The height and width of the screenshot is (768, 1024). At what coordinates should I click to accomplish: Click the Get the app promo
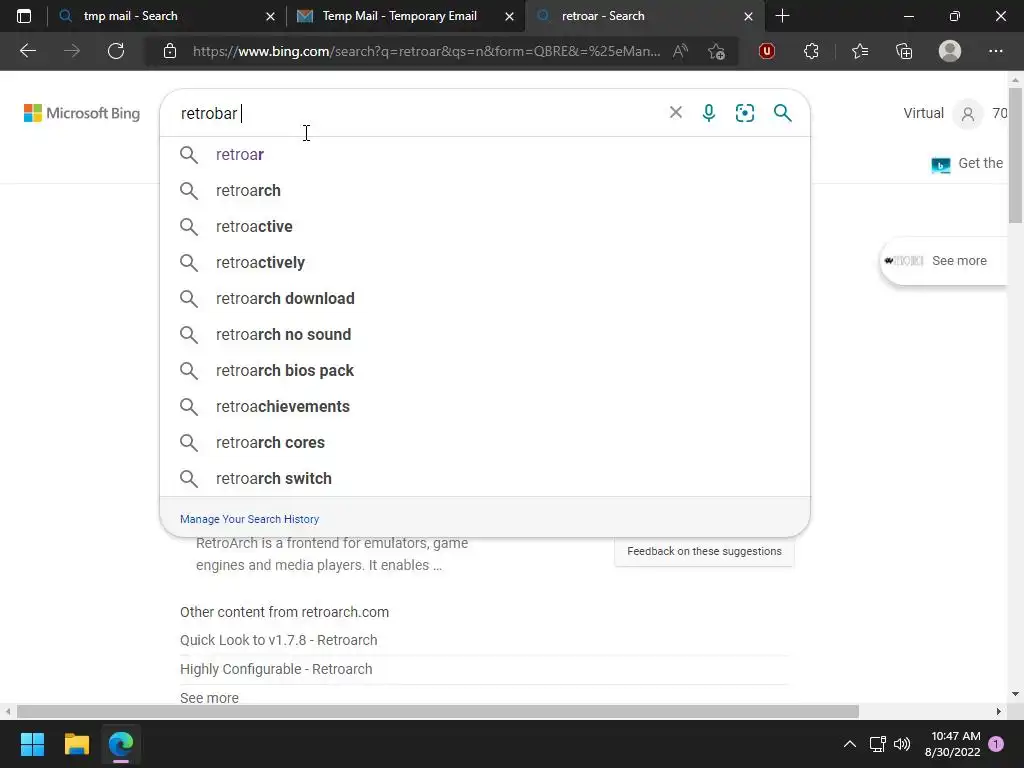[968, 164]
